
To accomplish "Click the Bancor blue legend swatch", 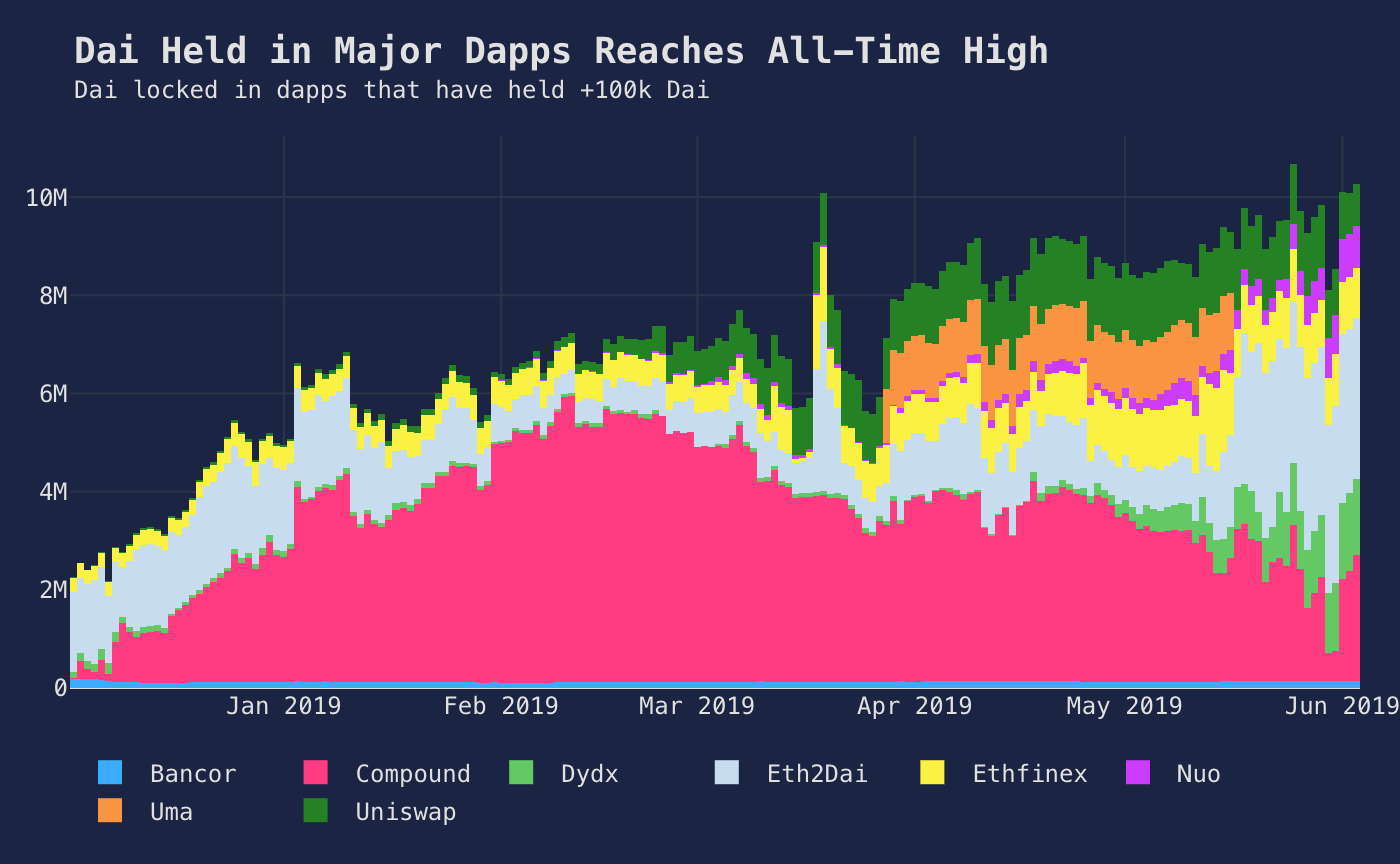I will pyautogui.click(x=110, y=773).
